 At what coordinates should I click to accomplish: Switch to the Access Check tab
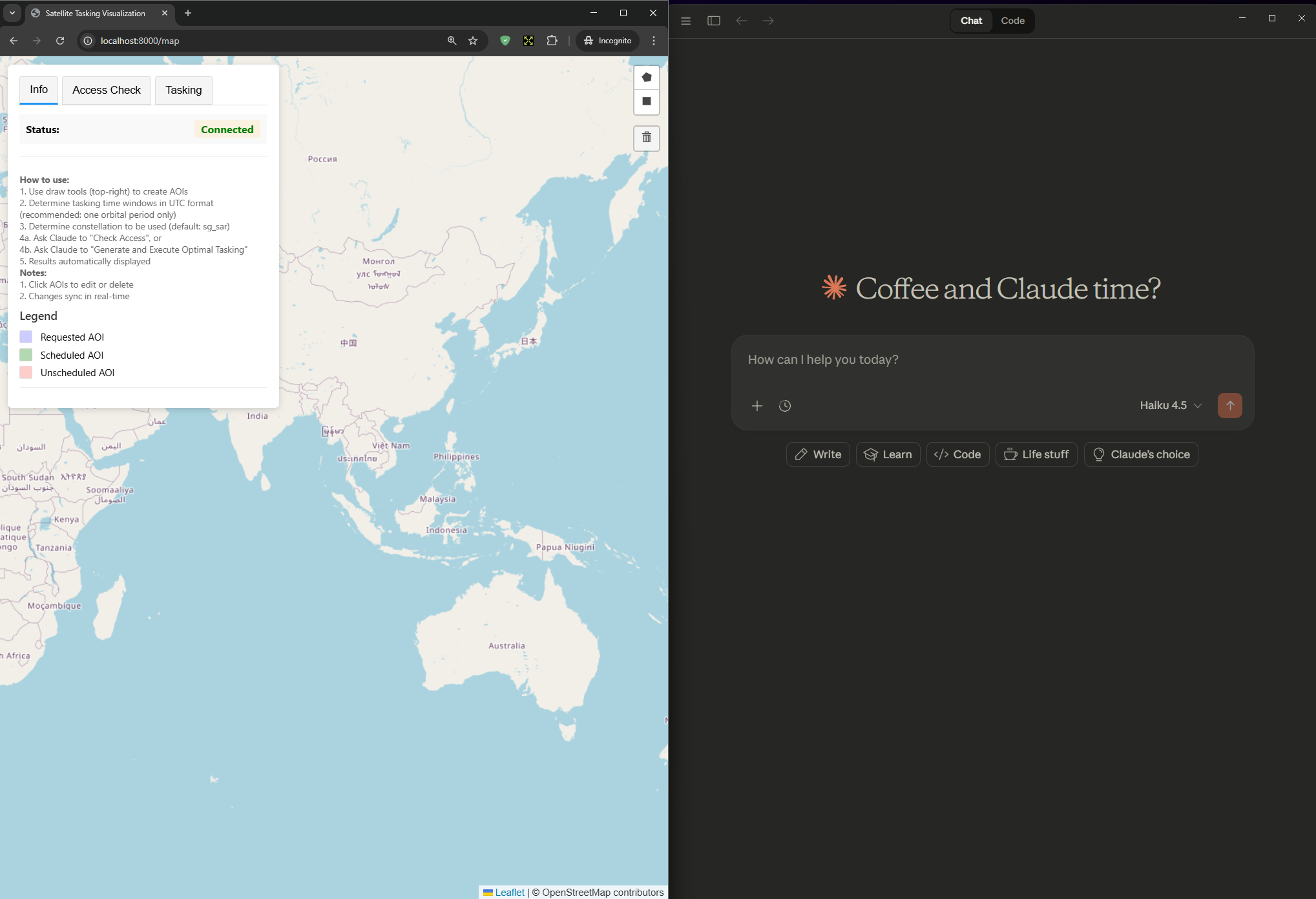[107, 90]
